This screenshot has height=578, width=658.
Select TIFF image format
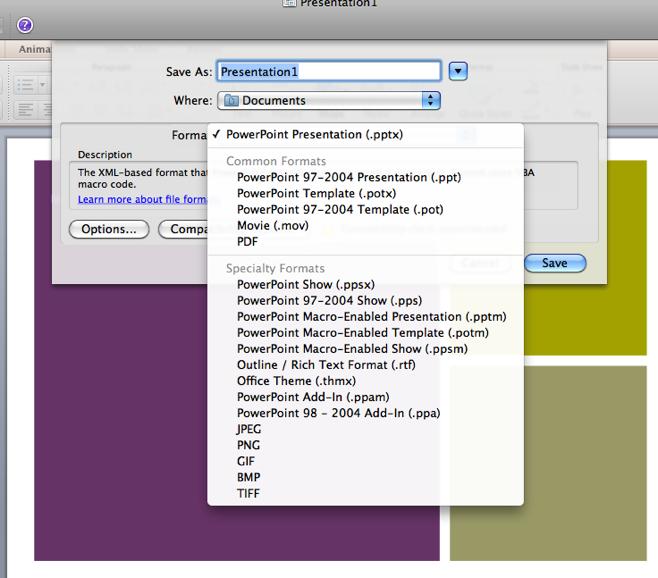pyautogui.click(x=365, y=493)
